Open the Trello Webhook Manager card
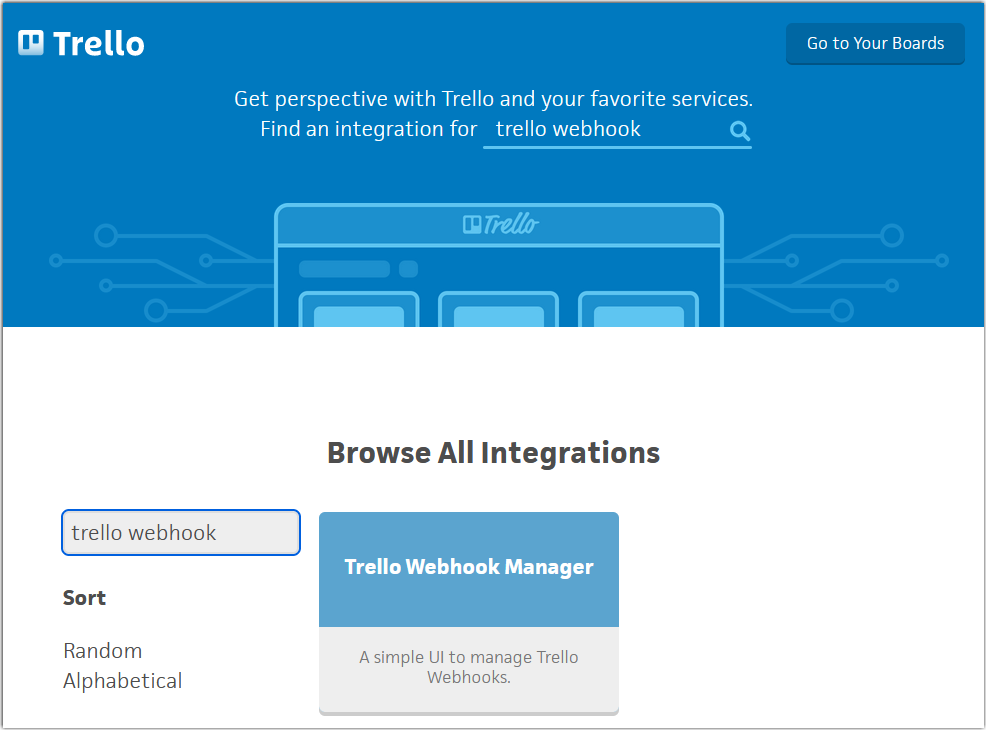 [469, 613]
